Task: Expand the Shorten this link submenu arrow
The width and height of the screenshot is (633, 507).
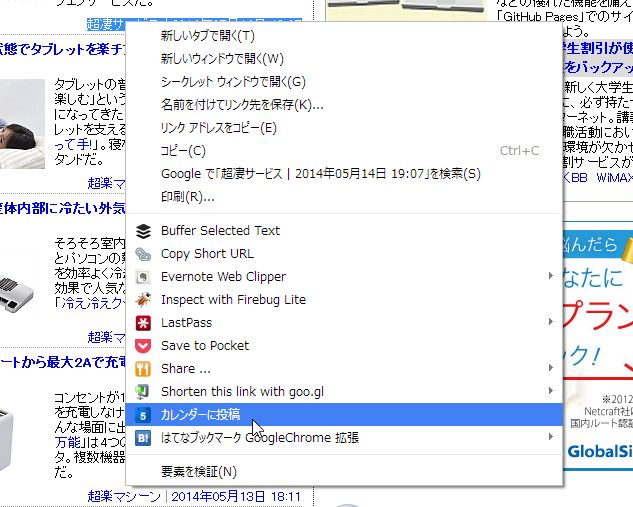Action: coord(551,391)
